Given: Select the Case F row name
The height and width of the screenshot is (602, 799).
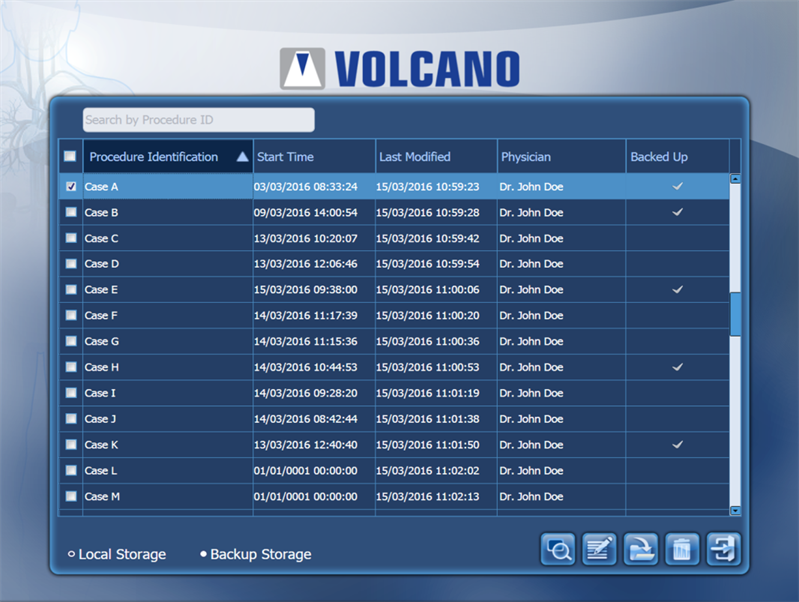Looking at the screenshot, I should click(x=101, y=316).
